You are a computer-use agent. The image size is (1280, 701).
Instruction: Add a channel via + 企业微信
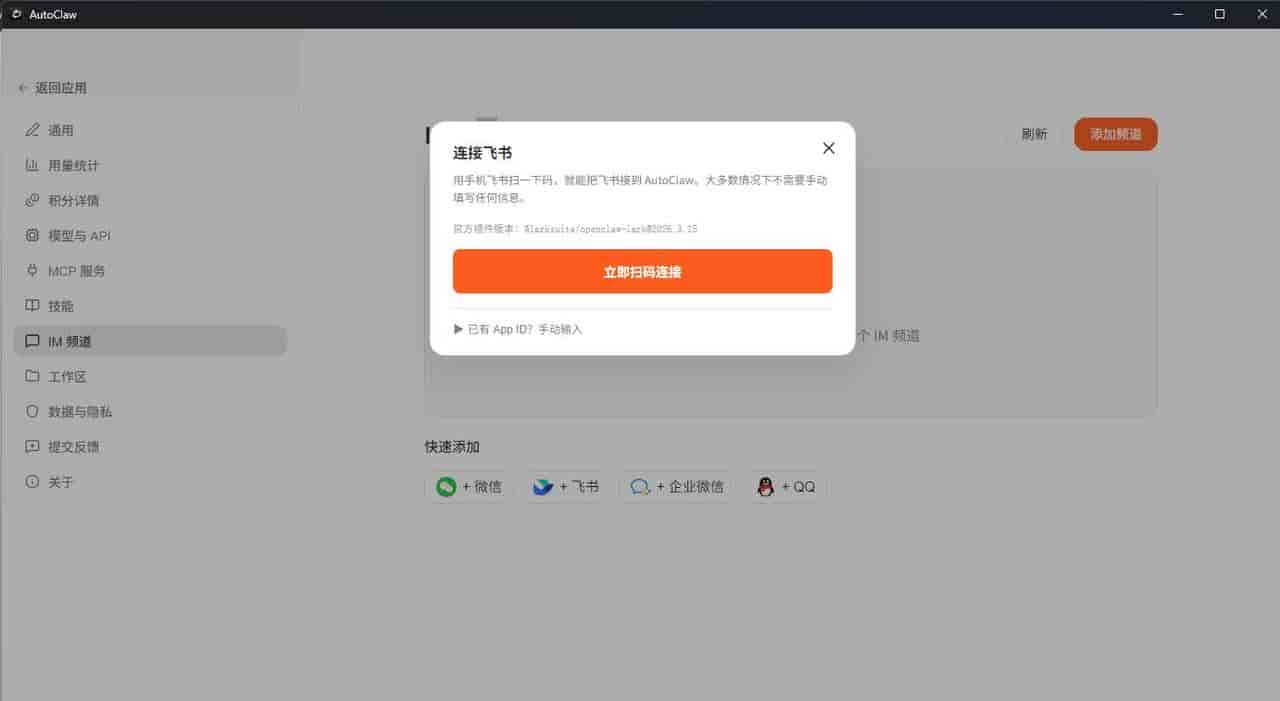click(x=676, y=487)
